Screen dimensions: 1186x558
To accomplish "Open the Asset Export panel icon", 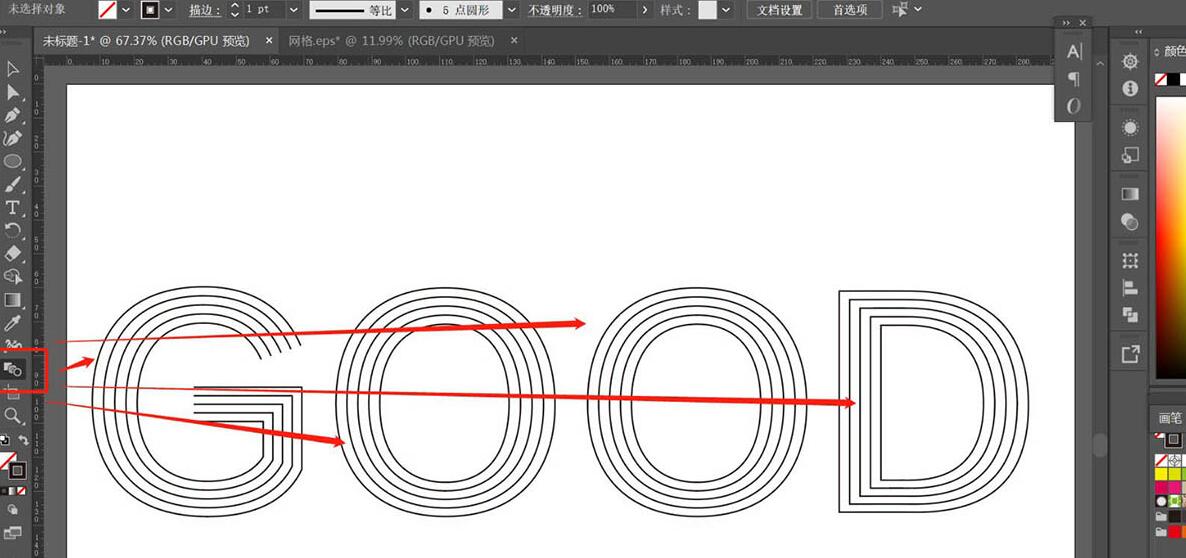I will [x=1130, y=354].
